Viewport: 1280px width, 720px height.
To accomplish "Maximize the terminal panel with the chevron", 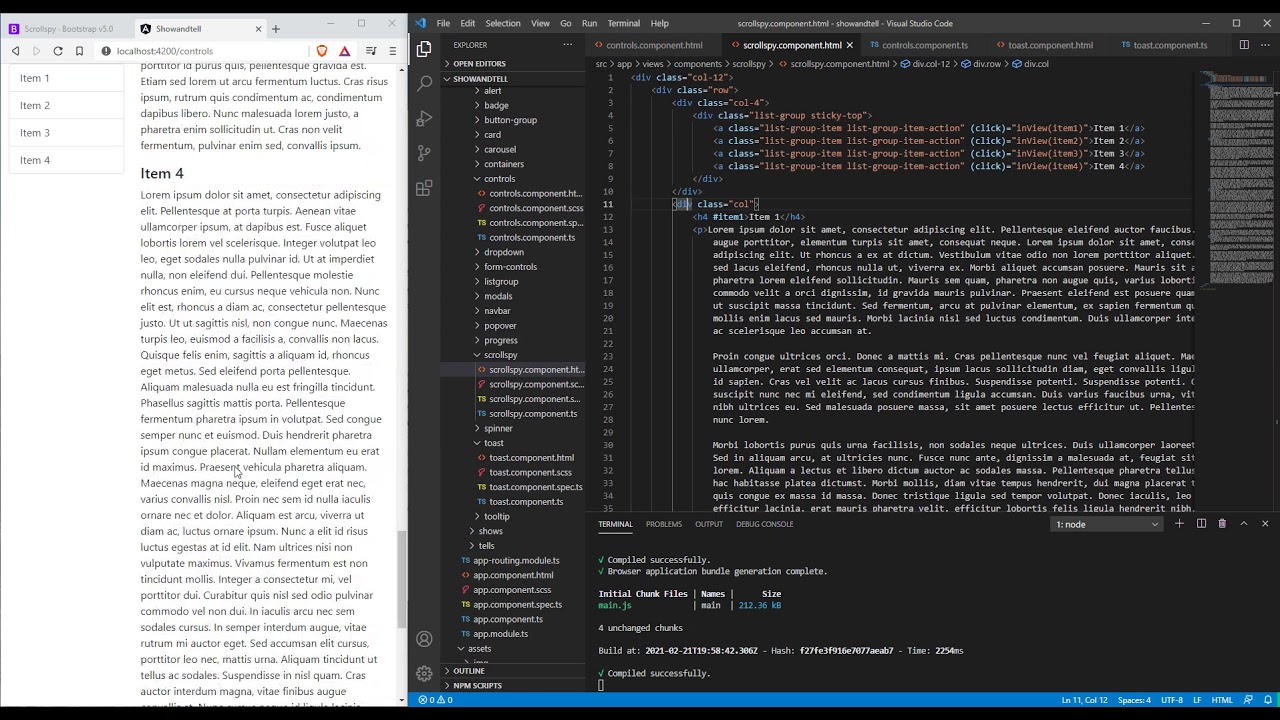I will coord(1244,523).
